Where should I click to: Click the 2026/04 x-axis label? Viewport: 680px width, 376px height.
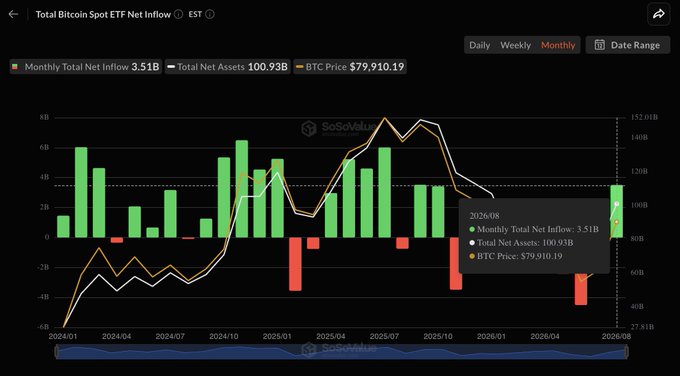click(545, 337)
